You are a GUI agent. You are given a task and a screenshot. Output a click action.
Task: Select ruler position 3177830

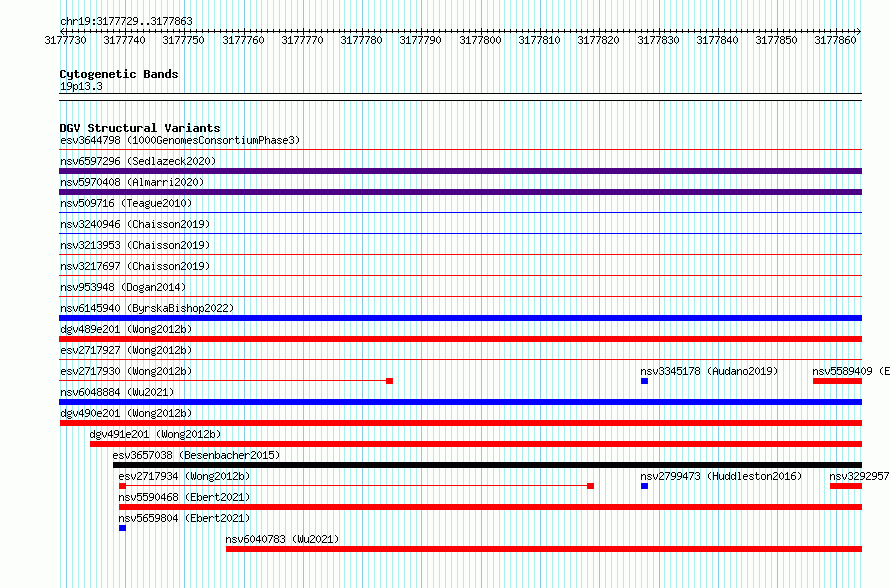pos(658,40)
